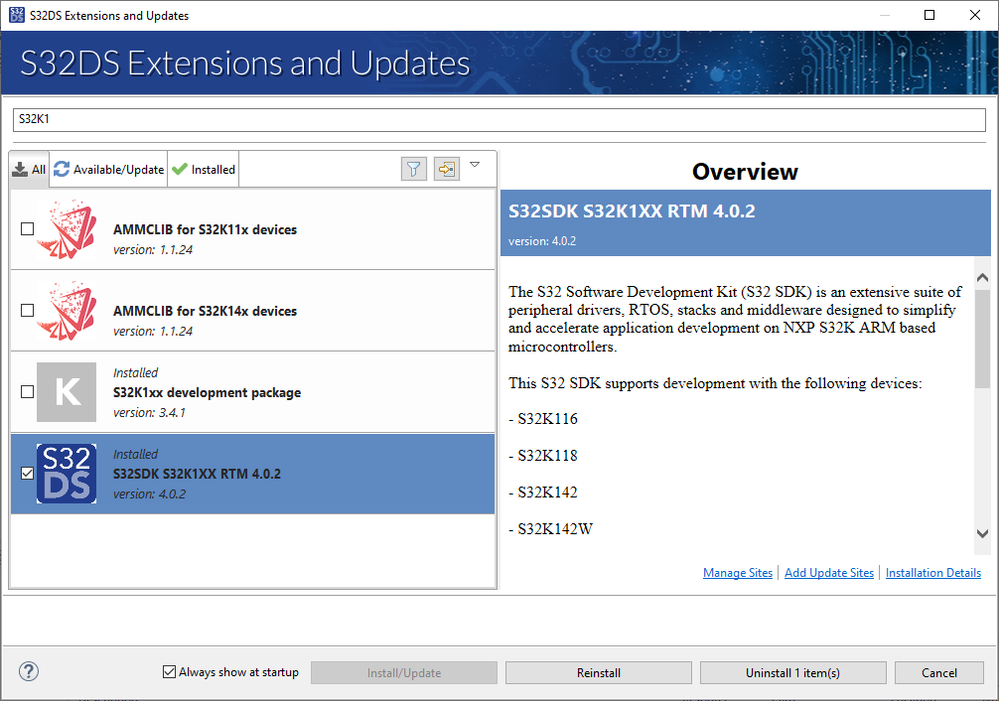Click S32K116 in the device list

point(547,419)
